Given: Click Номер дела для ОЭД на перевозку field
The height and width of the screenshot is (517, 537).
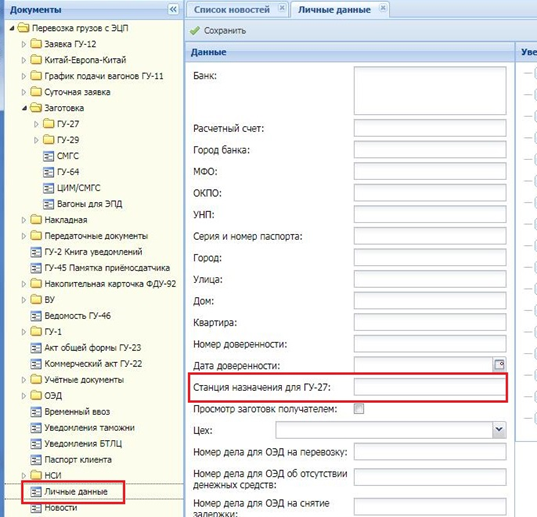Looking at the screenshot, I should (430, 452).
